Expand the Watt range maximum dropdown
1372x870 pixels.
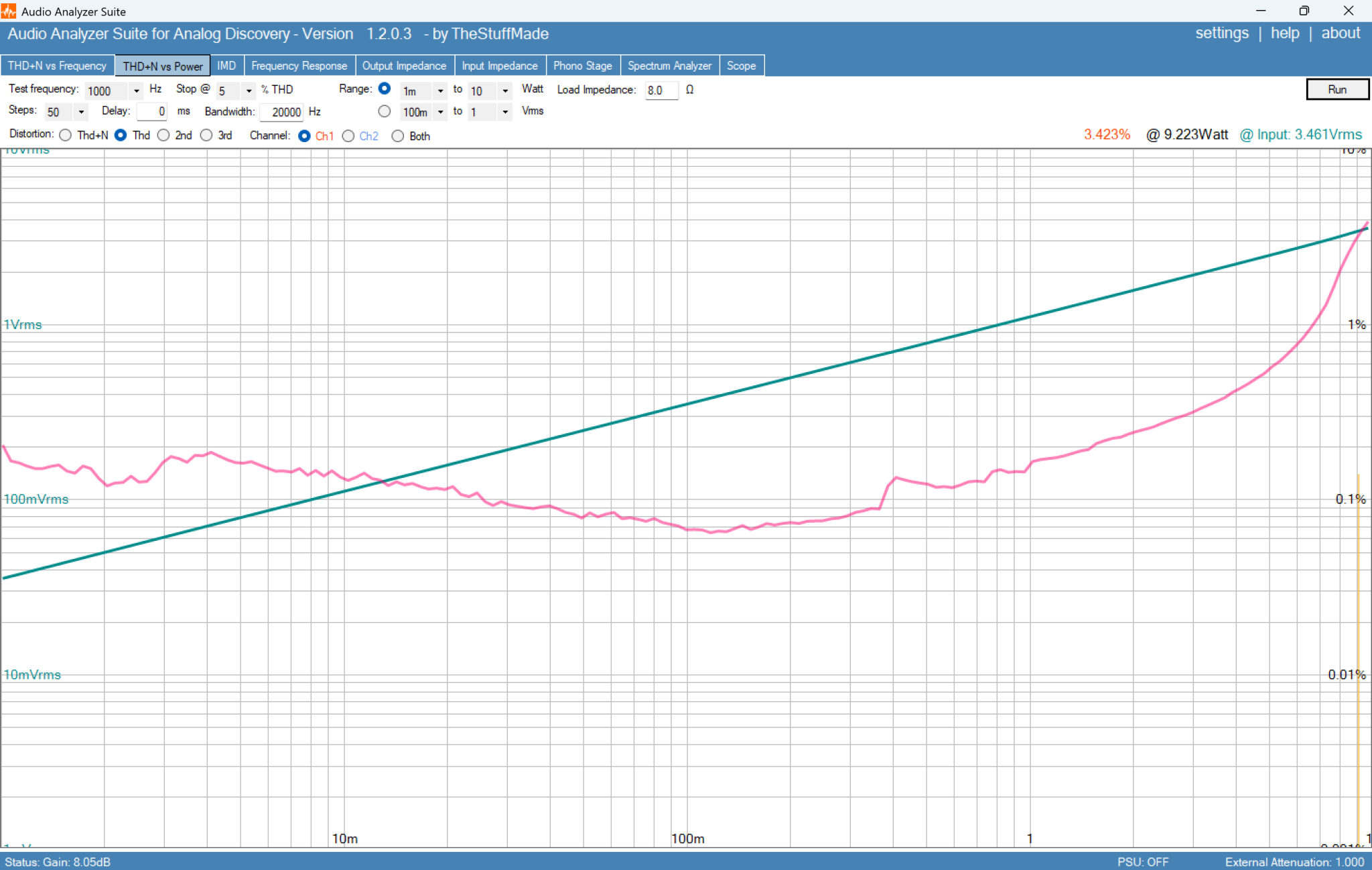(505, 90)
